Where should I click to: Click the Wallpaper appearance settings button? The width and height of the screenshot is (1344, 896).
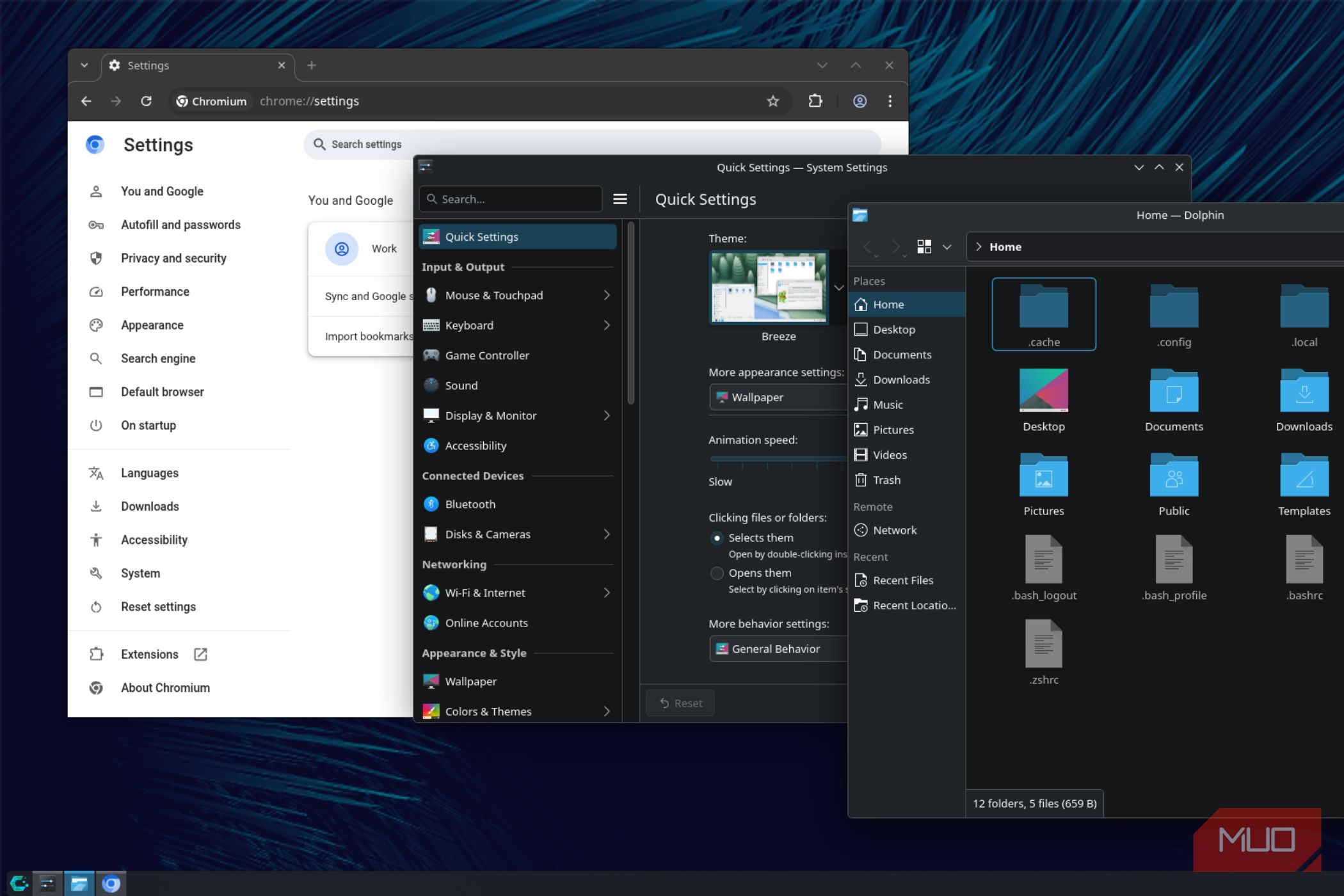pos(778,397)
